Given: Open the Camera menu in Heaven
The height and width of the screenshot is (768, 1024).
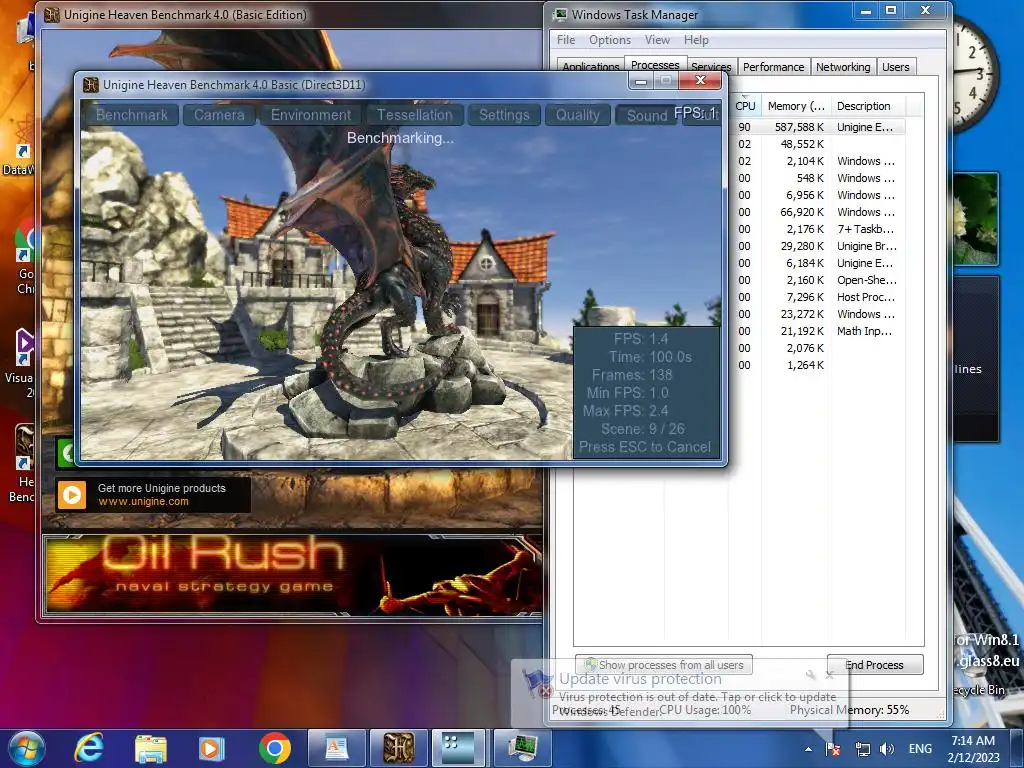Looking at the screenshot, I should pos(219,115).
